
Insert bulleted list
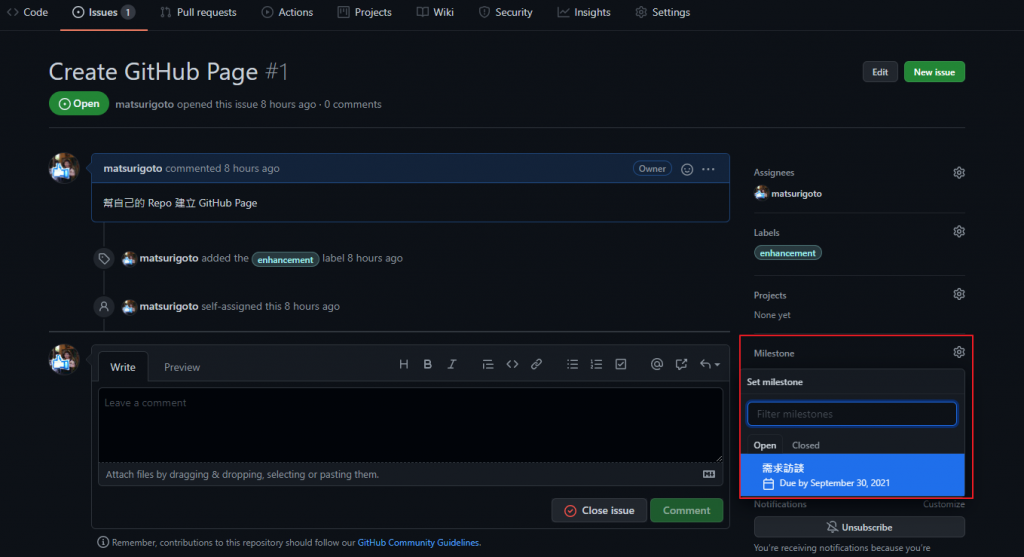[x=572, y=364]
